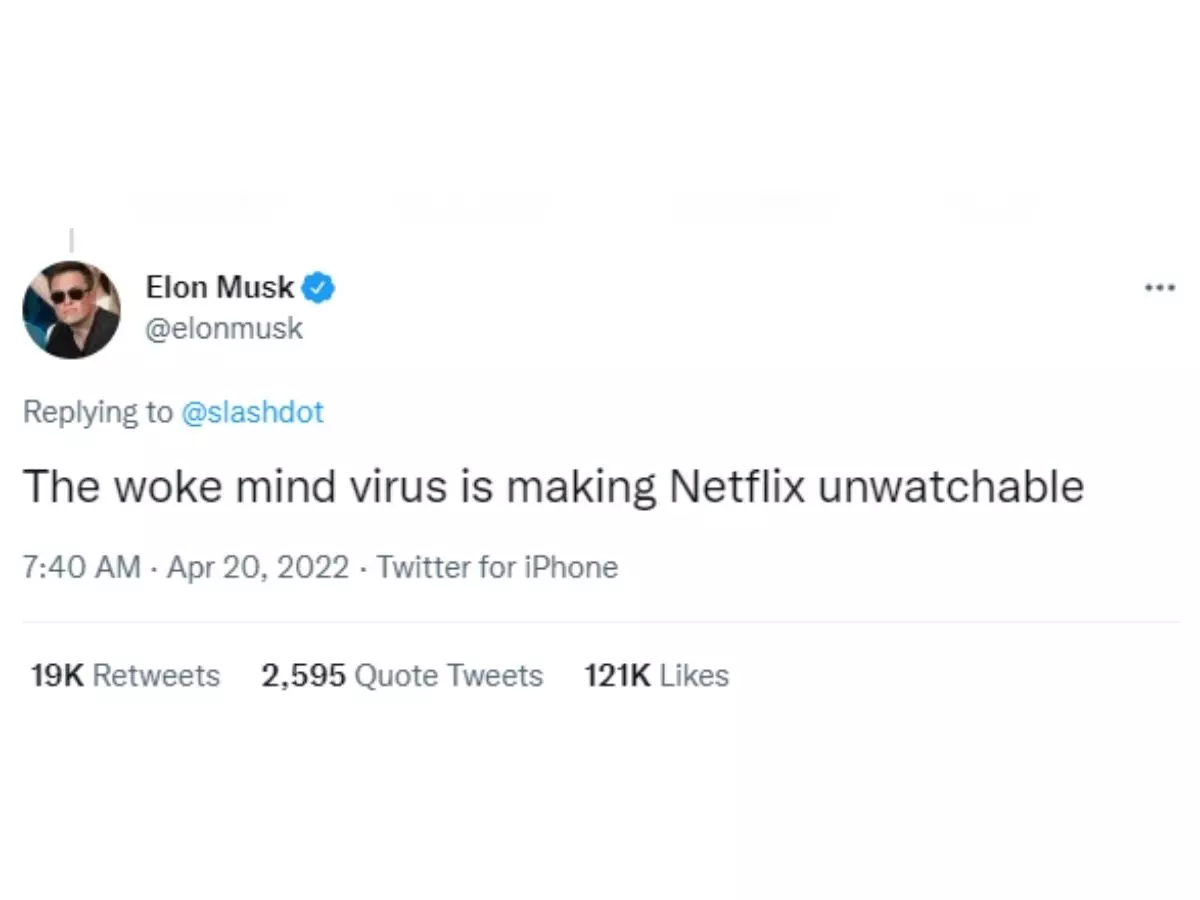Click the verified checkmark to learn about verification
Viewport: 1200px width, 900px height.
pyautogui.click(x=317, y=286)
